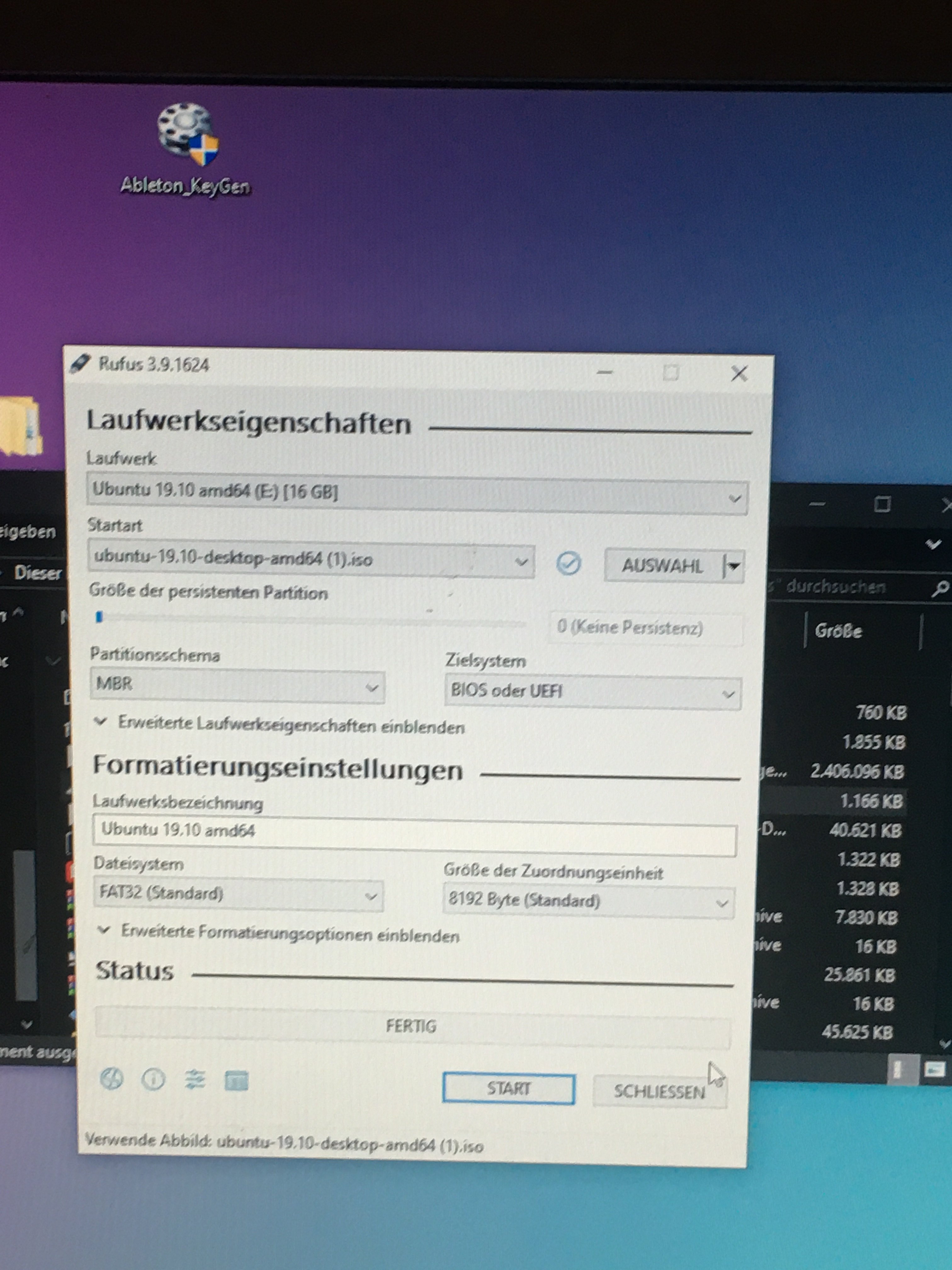Click the Rufus app icon in title bar
Image resolution: width=952 pixels, height=1270 pixels.
coord(80,363)
